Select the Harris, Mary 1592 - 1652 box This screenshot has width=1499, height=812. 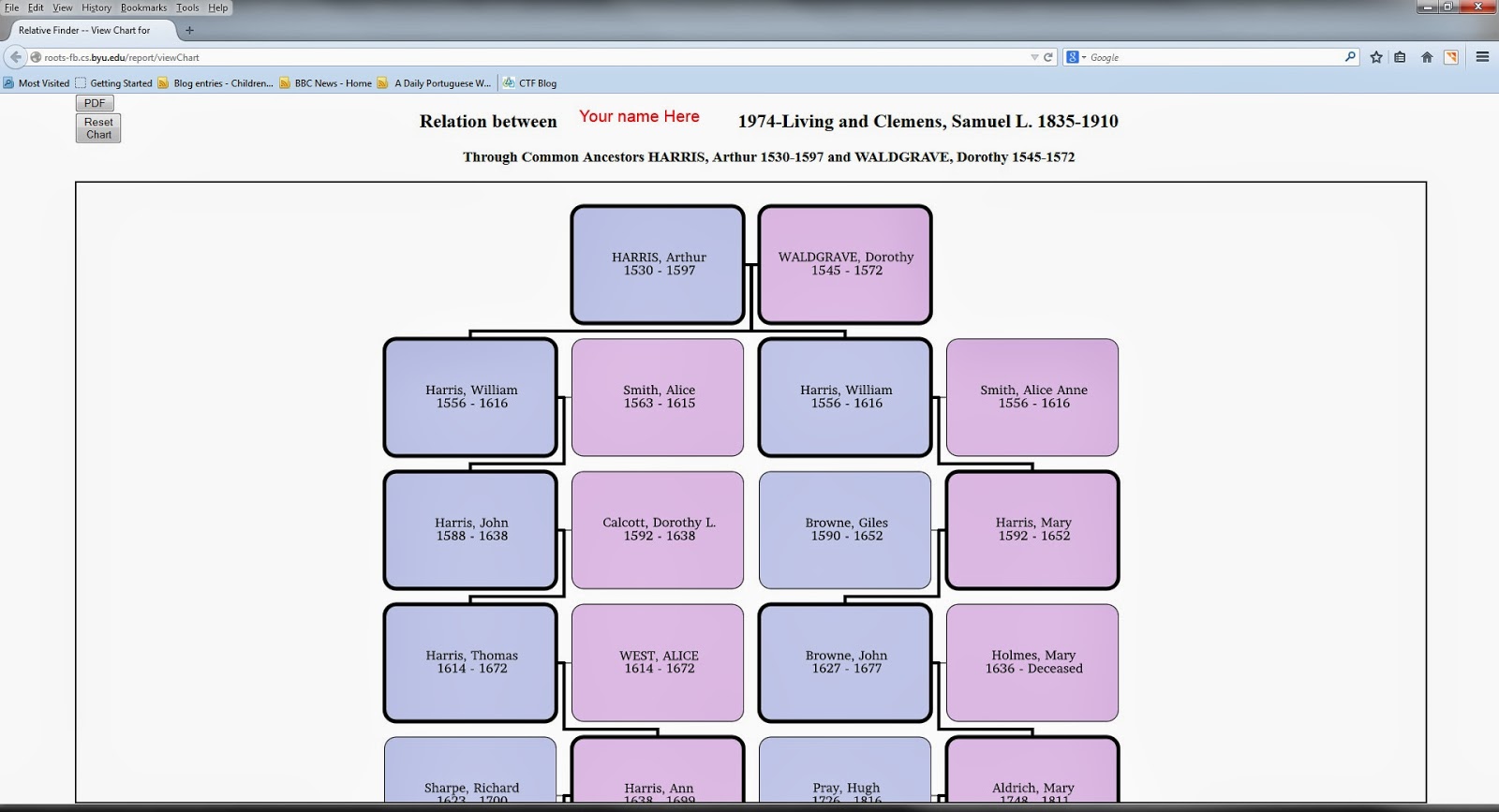coord(1032,530)
